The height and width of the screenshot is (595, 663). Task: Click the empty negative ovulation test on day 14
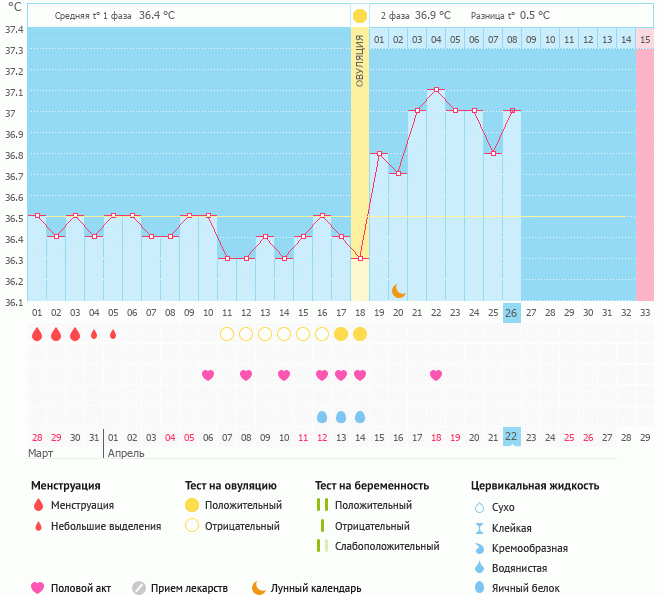click(x=284, y=334)
